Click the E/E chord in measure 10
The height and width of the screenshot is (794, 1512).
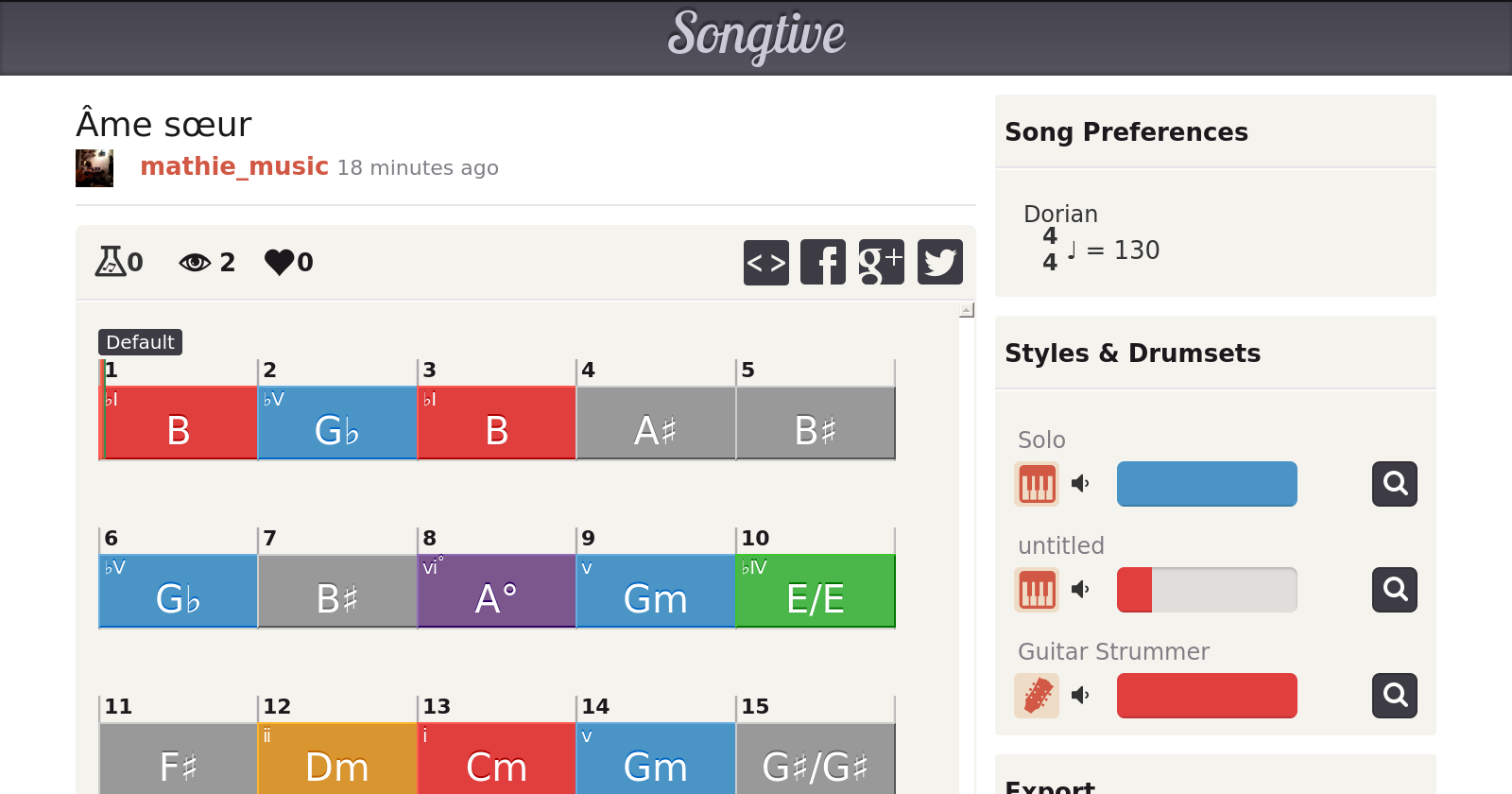tap(815, 592)
